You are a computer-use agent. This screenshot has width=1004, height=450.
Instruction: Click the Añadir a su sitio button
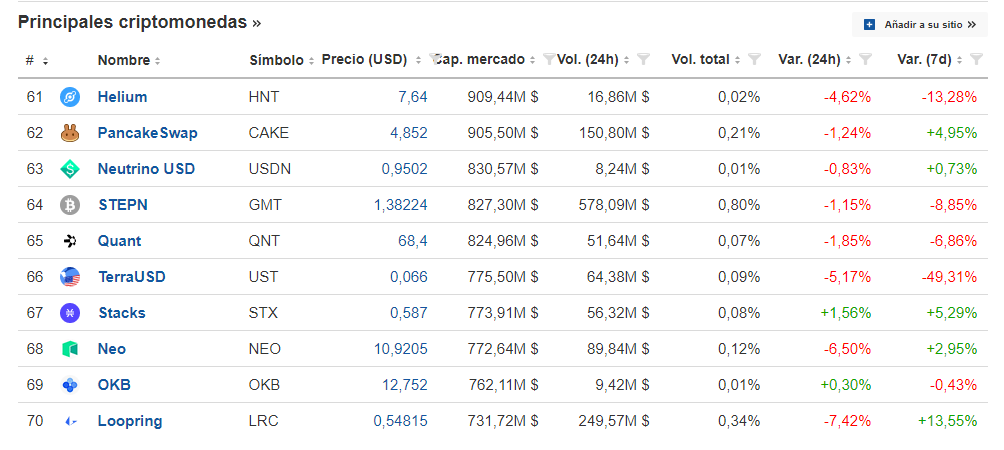pos(919,25)
